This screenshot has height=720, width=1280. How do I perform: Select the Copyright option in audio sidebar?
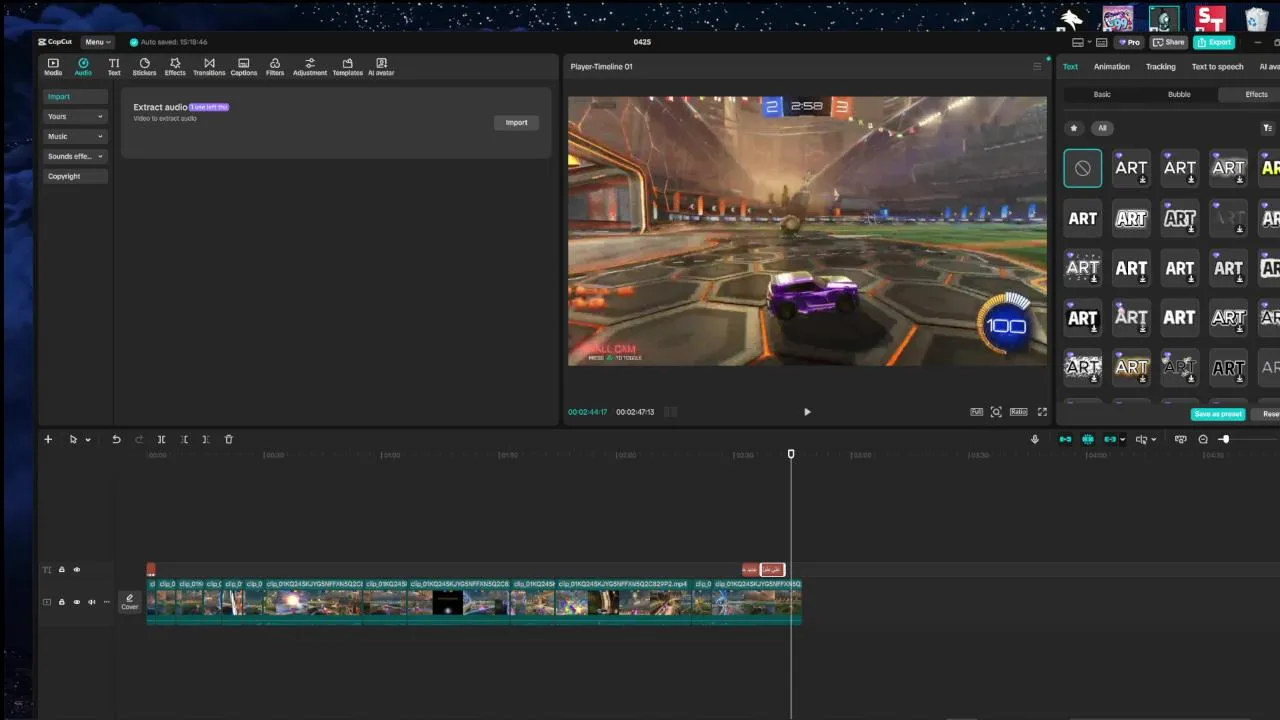[x=75, y=176]
